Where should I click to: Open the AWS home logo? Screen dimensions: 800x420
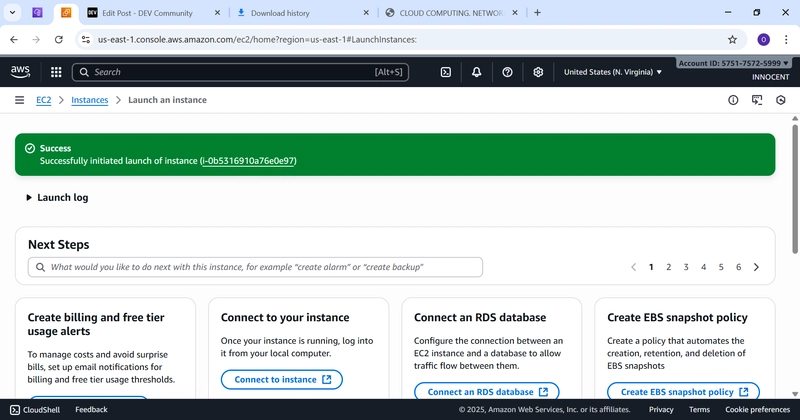click(x=20, y=72)
